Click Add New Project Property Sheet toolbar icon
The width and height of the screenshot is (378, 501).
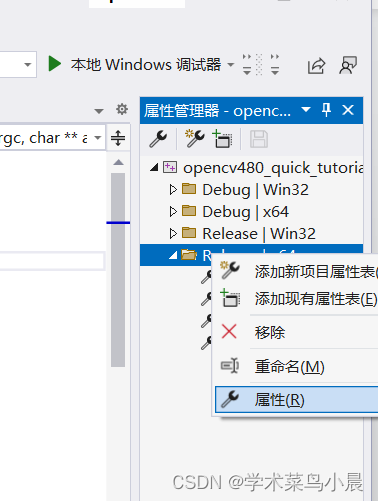(195, 139)
